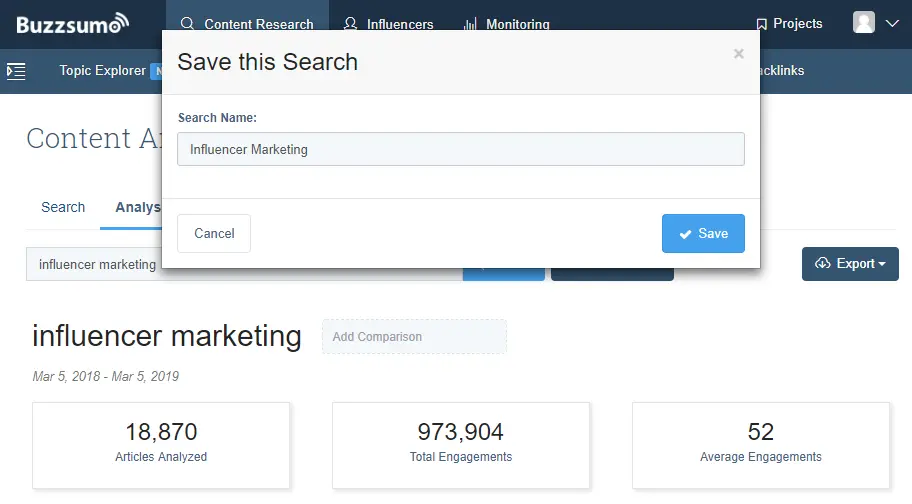Select Topic Explorer in the sub-navigation
912x504 pixels.
tap(102, 71)
